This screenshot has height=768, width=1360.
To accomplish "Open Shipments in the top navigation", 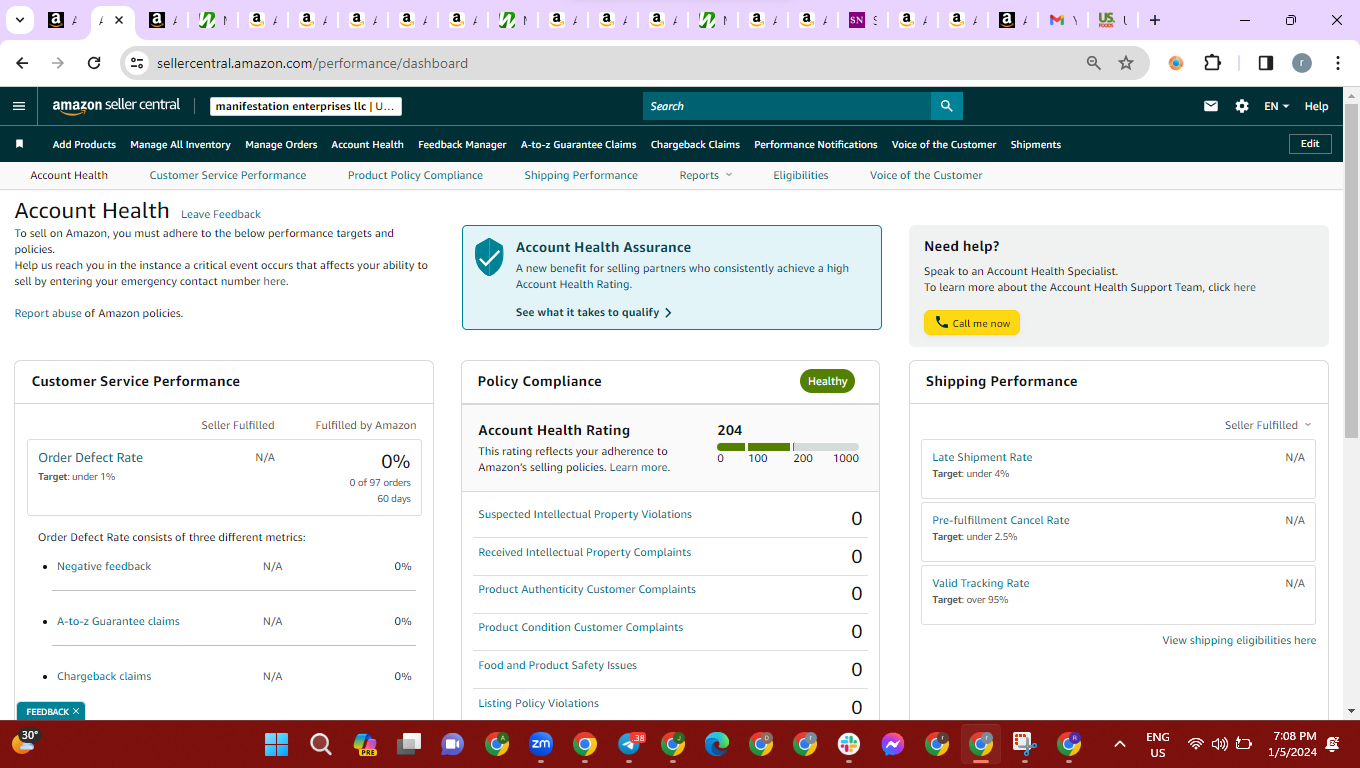I will tap(1036, 144).
